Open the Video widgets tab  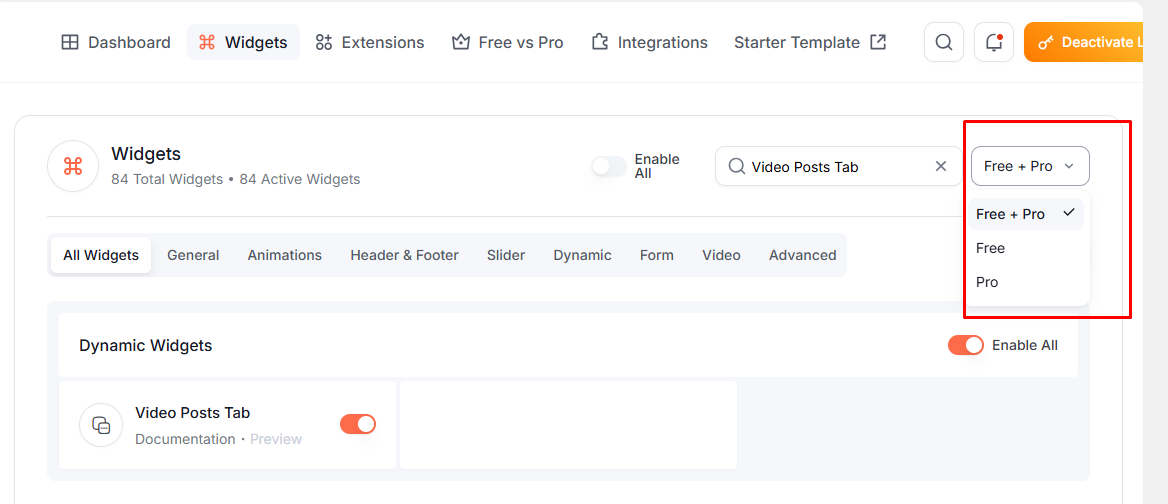[x=721, y=255]
